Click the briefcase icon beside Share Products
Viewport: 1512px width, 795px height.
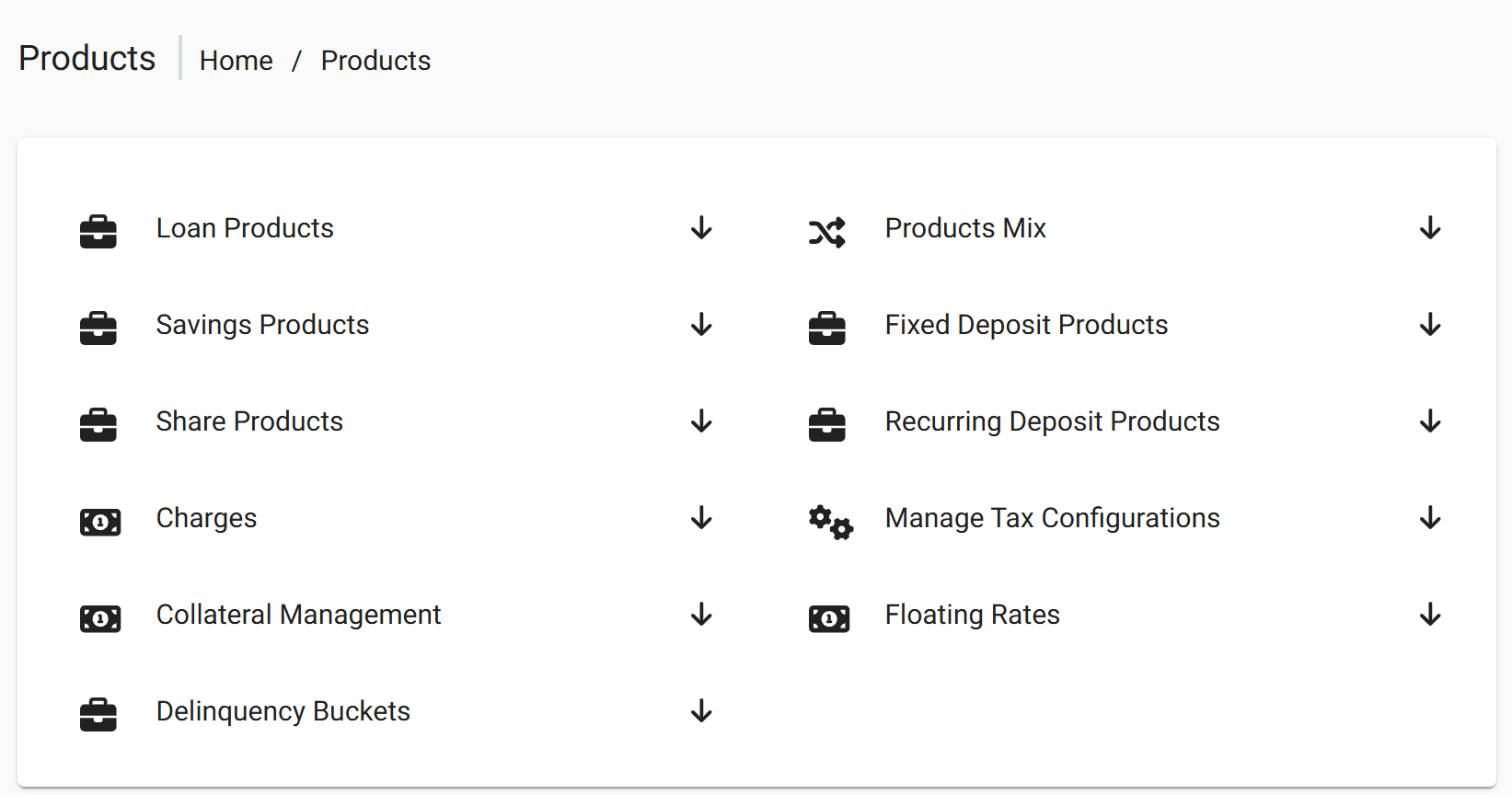98,424
